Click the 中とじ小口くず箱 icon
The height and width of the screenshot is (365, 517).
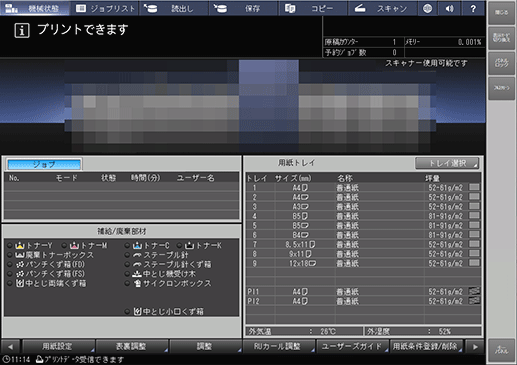[137, 311]
